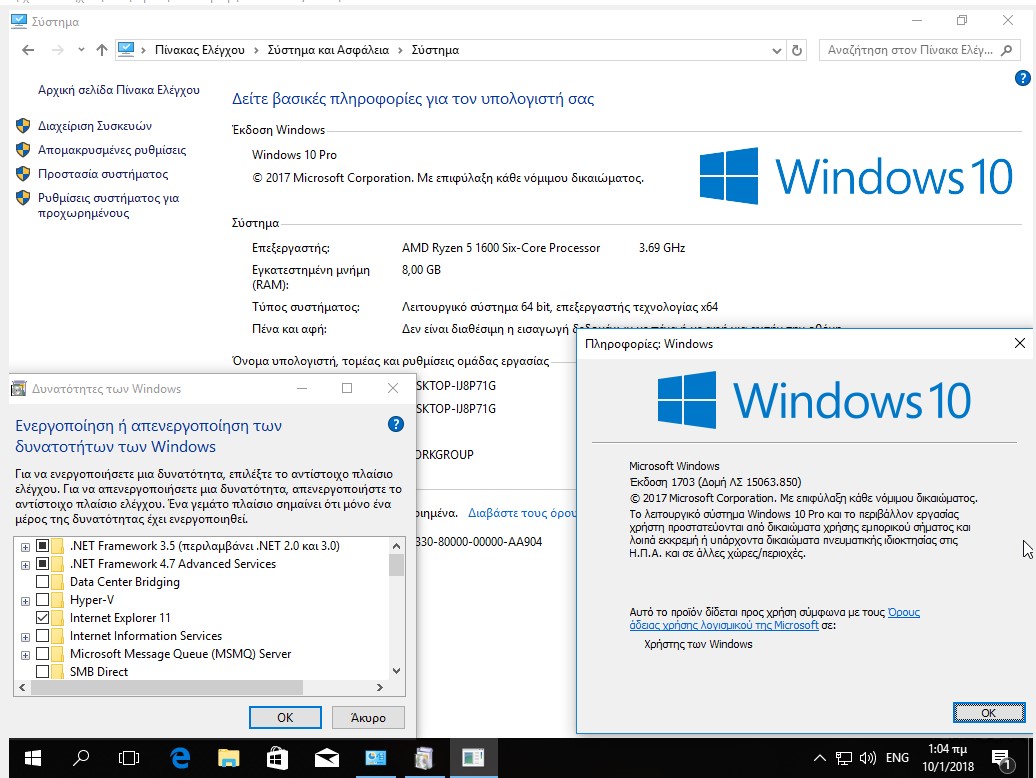Switch to winver taskbar button

point(473,758)
